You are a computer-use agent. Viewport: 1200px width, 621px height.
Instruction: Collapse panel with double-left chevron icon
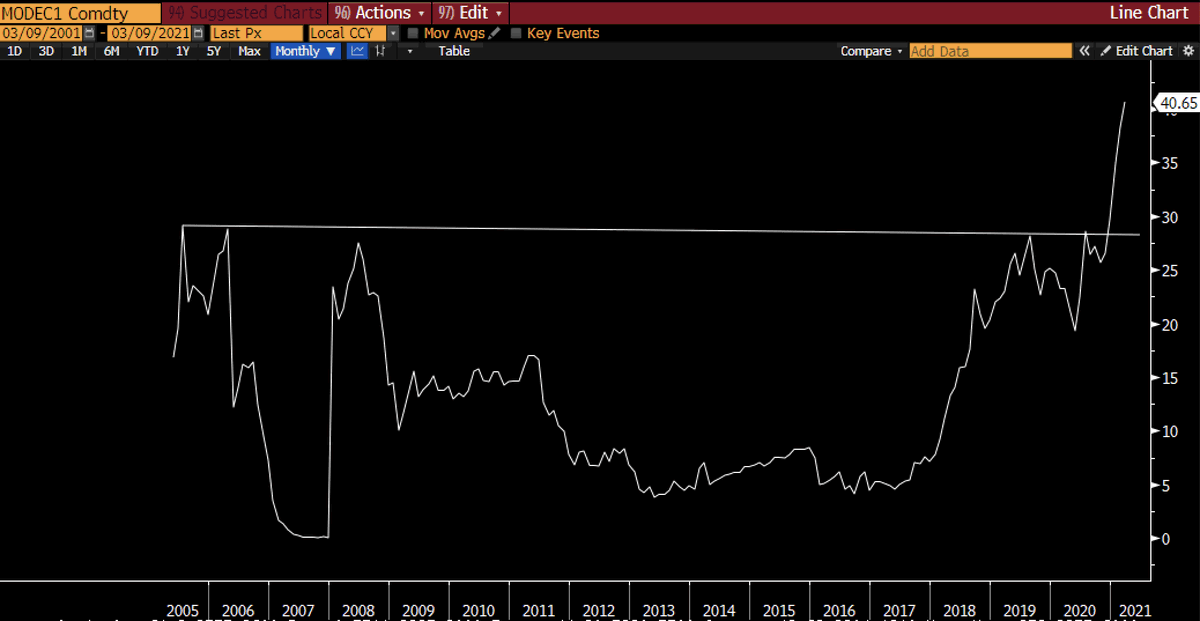(x=1084, y=51)
